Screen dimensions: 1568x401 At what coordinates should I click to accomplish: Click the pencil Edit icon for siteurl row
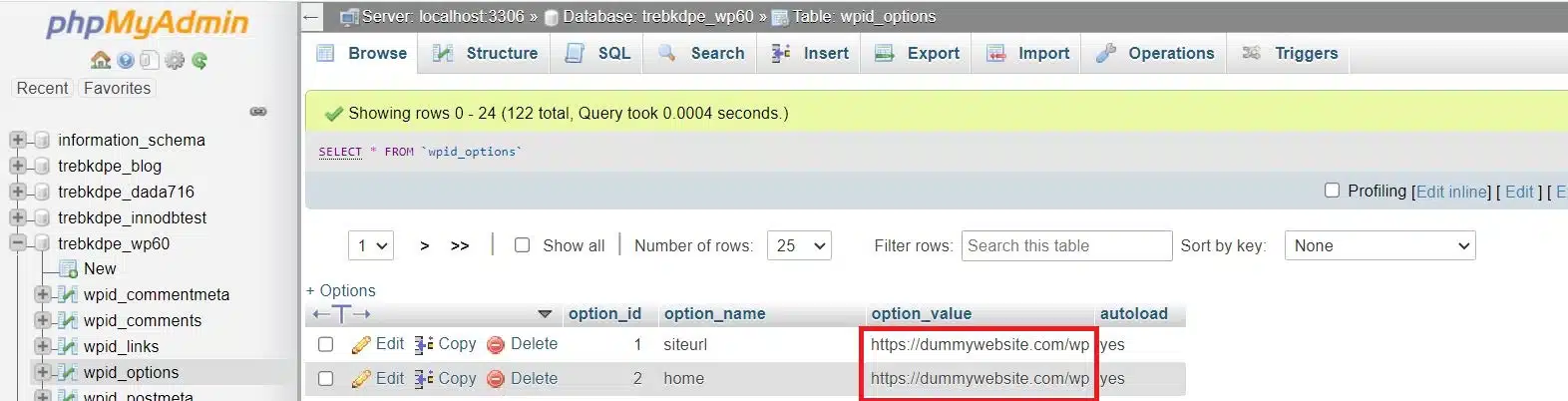click(x=361, y=345)
